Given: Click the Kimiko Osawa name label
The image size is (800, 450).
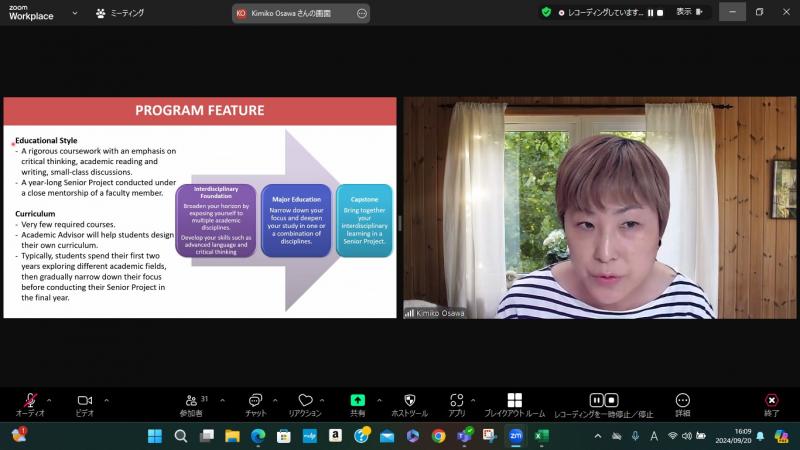Looking at the screenshot, I should (x=440, y=313).
